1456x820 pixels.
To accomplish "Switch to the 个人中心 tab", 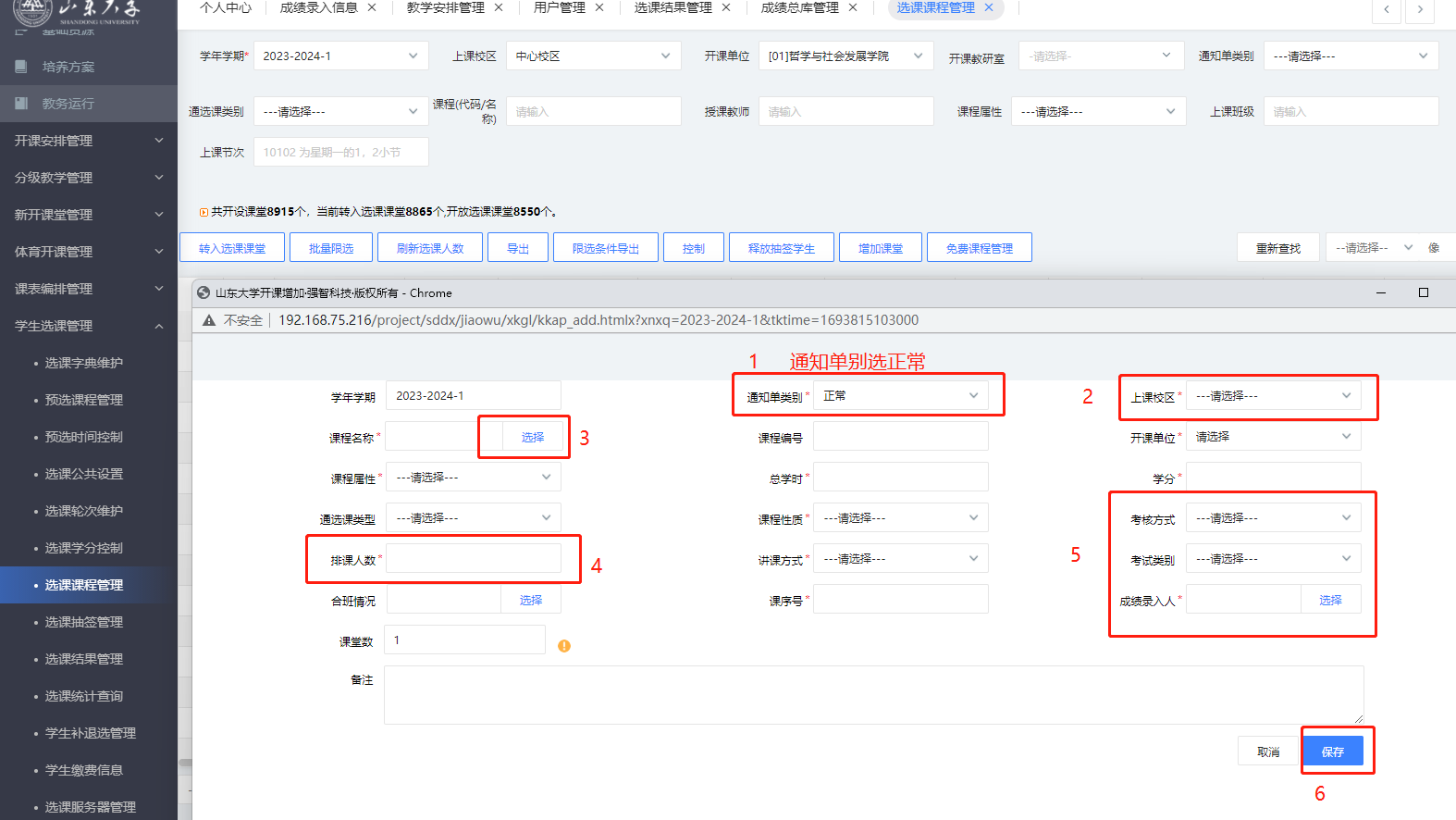I will coord(226,7).
